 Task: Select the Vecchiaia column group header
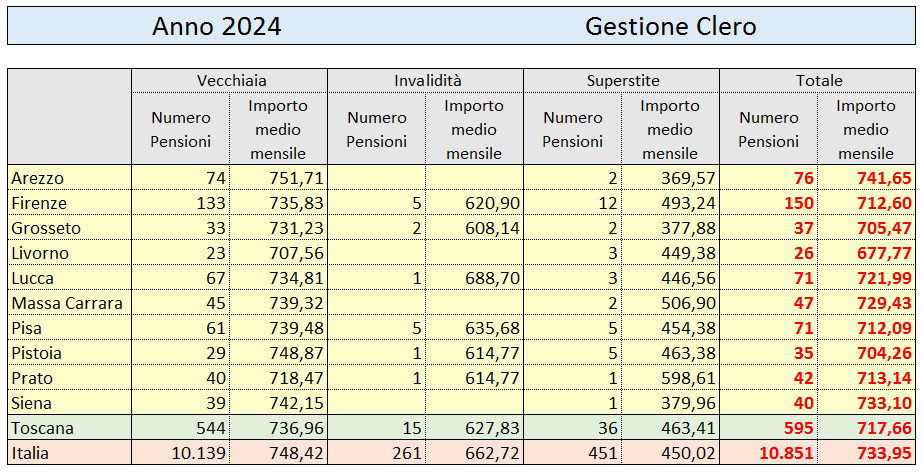point(230,81)
